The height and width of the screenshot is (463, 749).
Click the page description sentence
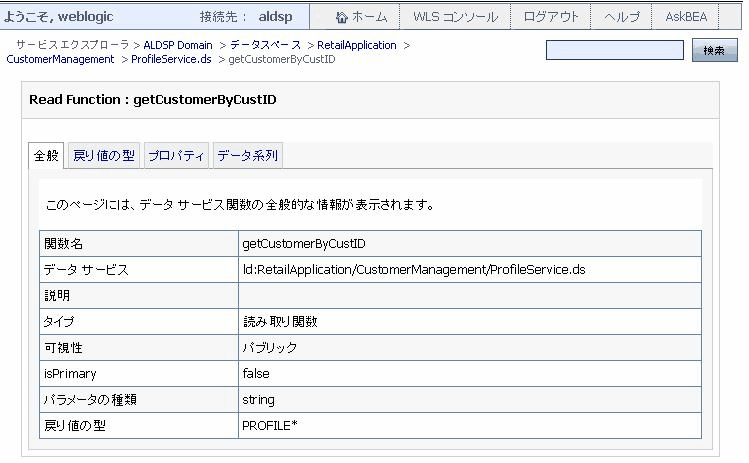click(240, 205)
